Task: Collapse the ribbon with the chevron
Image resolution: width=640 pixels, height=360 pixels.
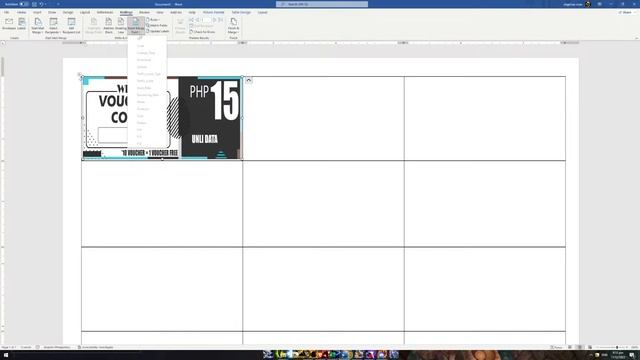Action: 636,38
